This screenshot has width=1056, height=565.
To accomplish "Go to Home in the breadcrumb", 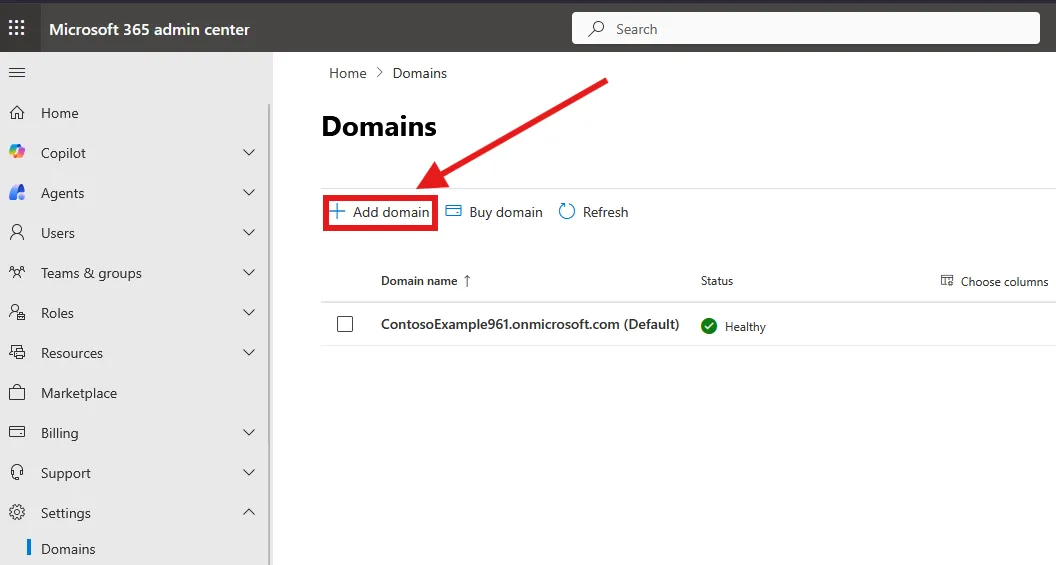I will coord(348,73).
